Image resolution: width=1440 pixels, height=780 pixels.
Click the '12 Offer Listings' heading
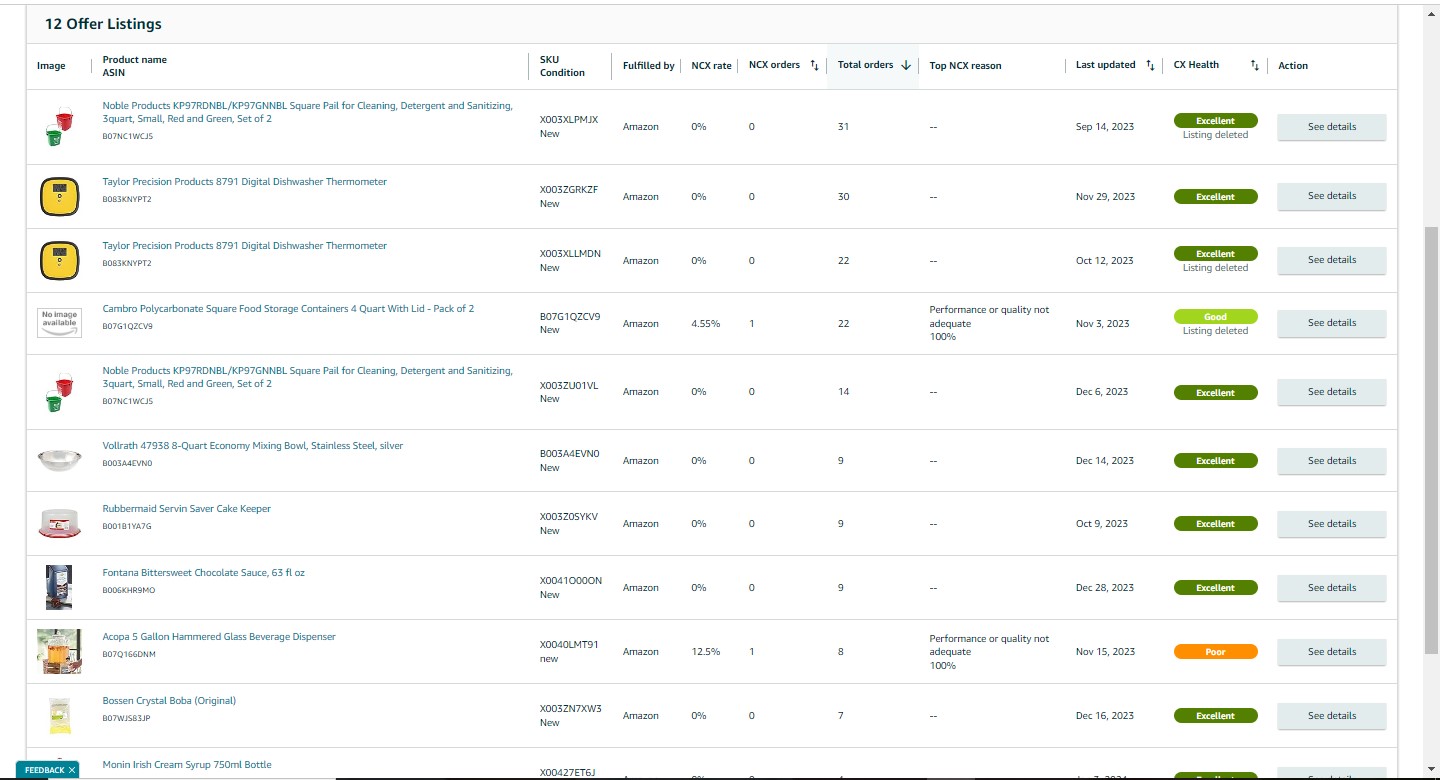[x=103, y=24]
